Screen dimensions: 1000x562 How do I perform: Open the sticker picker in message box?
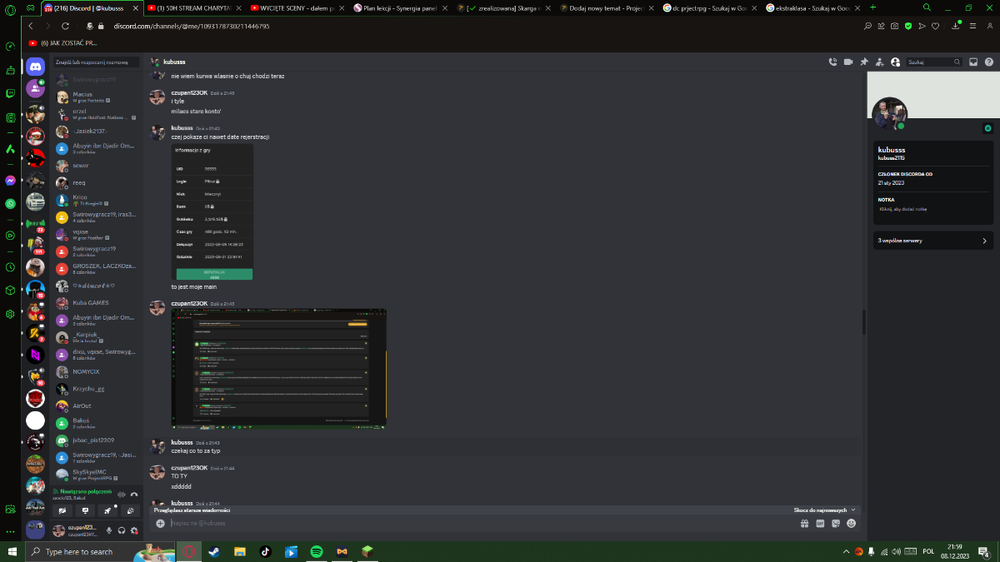pos(835,523)
